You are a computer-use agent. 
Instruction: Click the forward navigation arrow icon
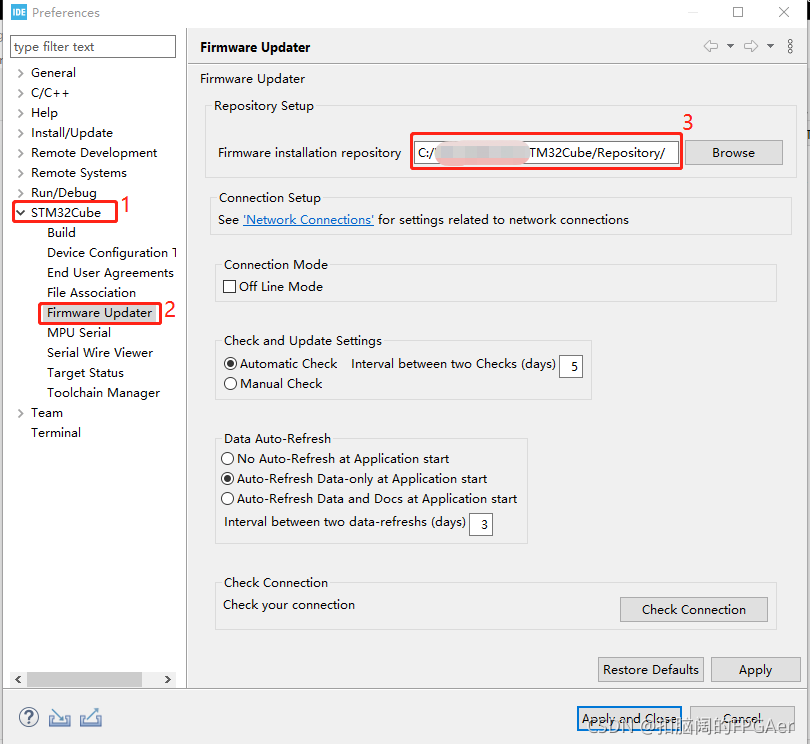[x=751, y=46]
